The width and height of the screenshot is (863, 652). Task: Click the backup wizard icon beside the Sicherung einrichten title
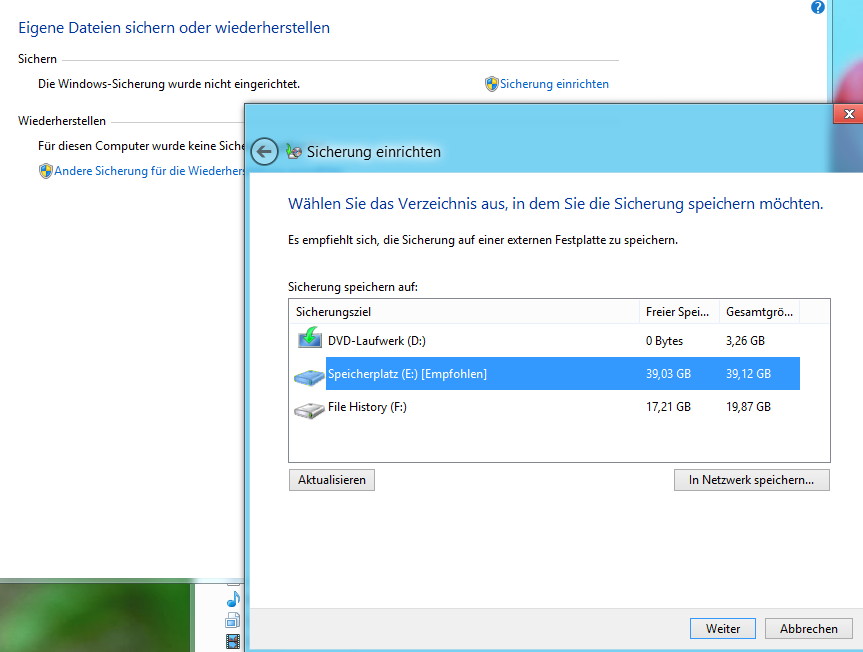pyautogui.click(x=294, y=151)
